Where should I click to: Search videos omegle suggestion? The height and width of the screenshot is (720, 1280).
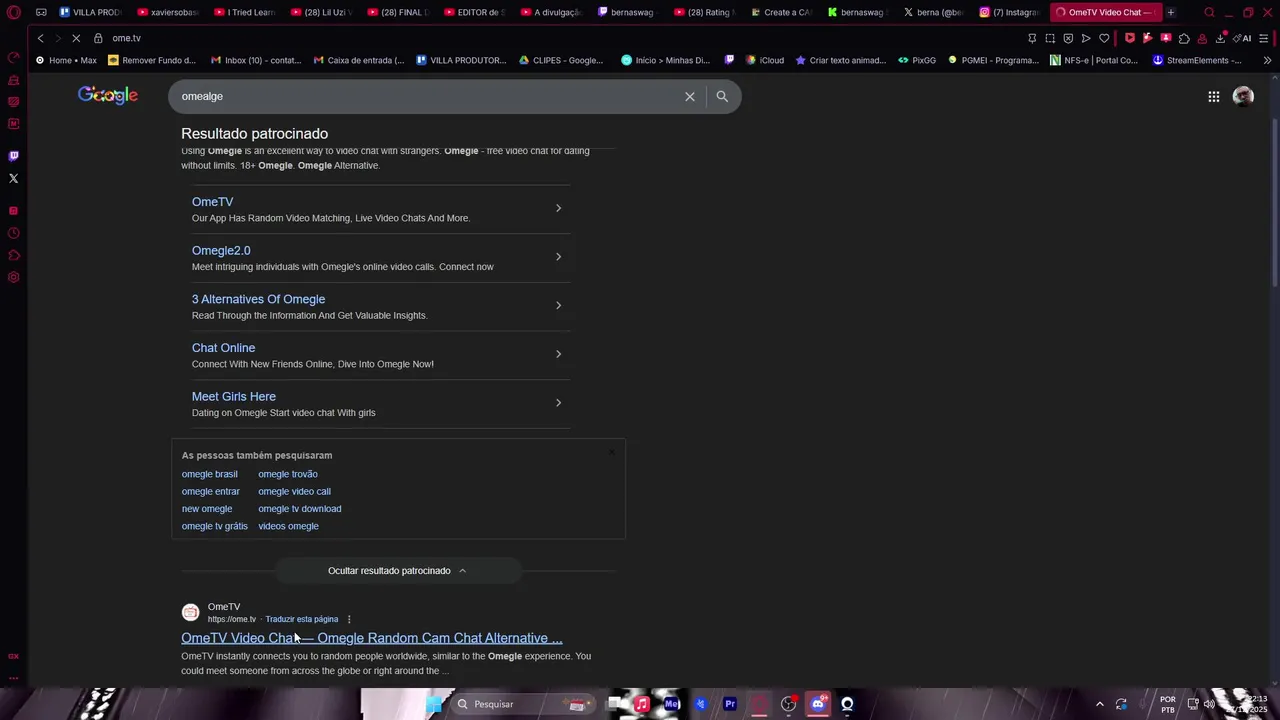pos(288,526)
